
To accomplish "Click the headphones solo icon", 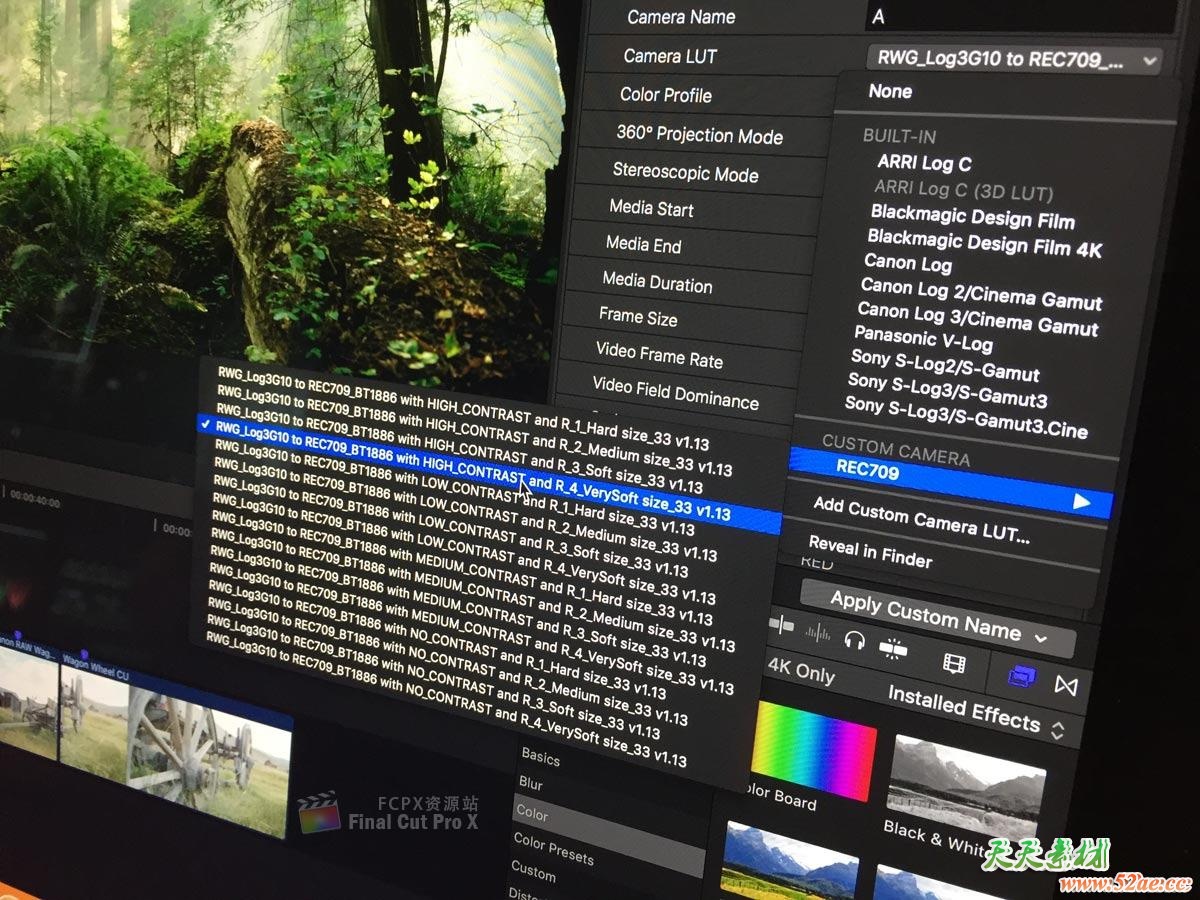I will click(x=854, y=639).
